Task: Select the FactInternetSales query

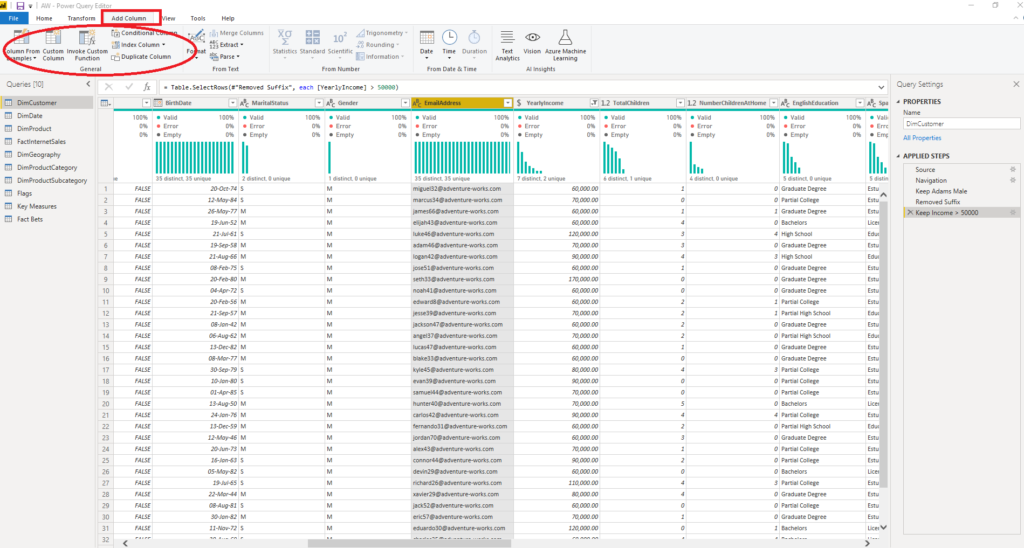Action: [47, 142]
